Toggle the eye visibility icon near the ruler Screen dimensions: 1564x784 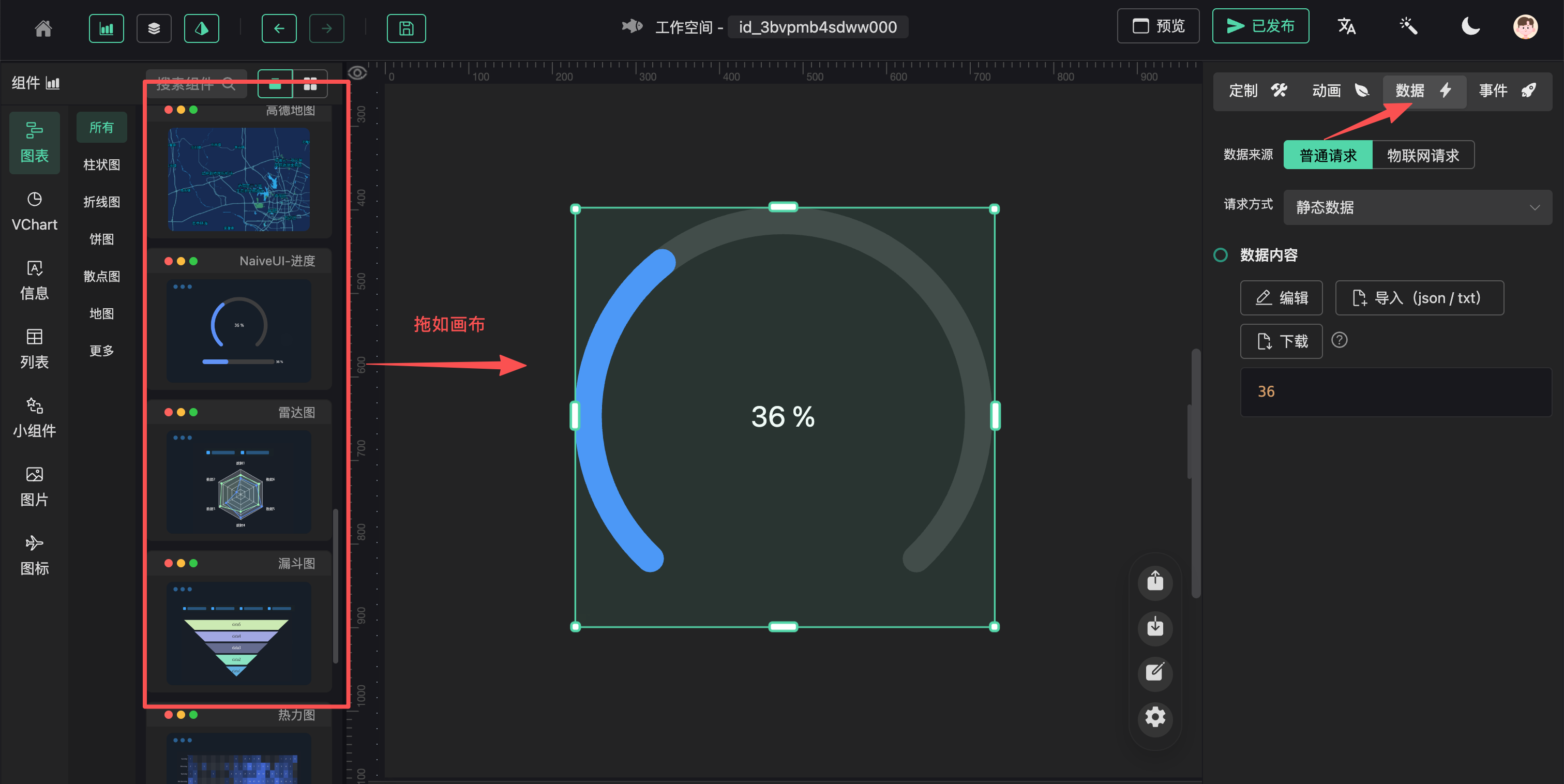point(357,73)
